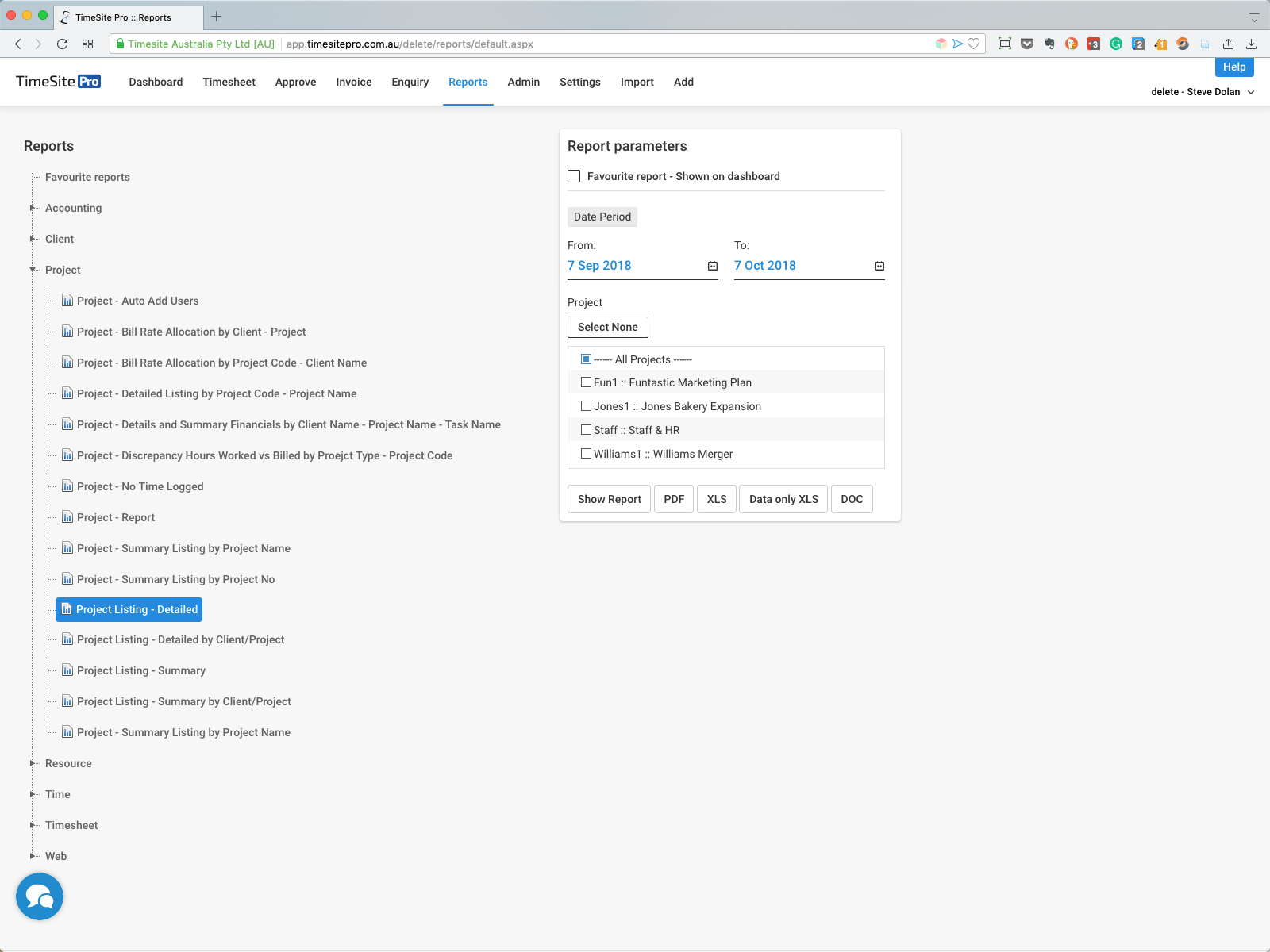Screen dimensions: 1270x952
Task: Reload the page with the refresh icon
Action: click(62, 44)
